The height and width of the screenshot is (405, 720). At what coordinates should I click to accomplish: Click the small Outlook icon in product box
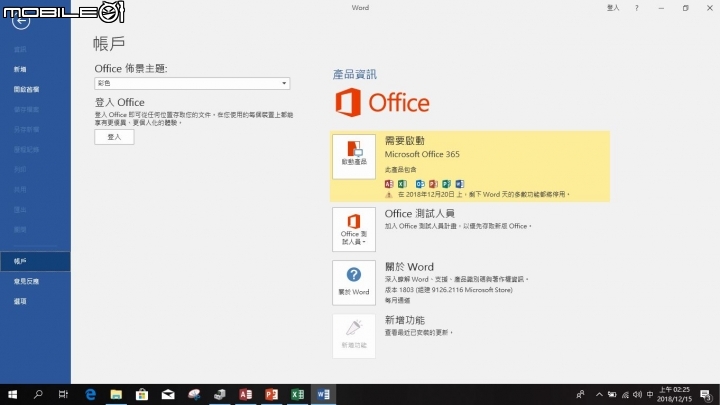pyautogui.click(x=420, y=184)
